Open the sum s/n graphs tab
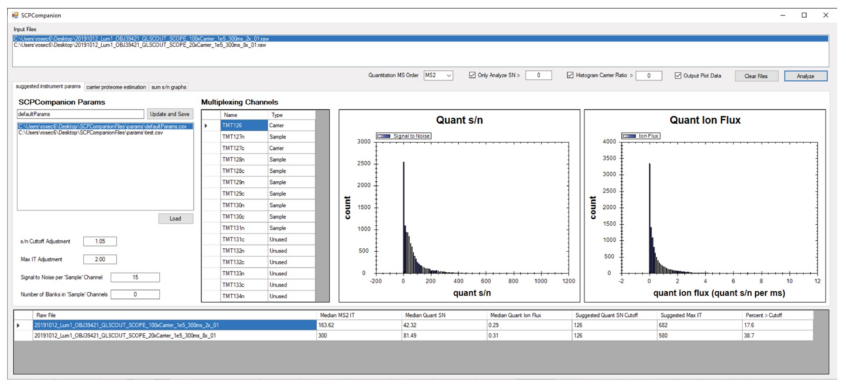Screen dimensions: 846x386 168,86
